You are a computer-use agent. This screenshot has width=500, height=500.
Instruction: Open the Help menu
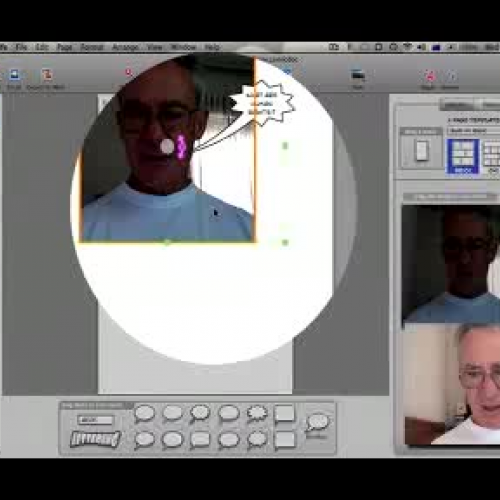(212, 47)
